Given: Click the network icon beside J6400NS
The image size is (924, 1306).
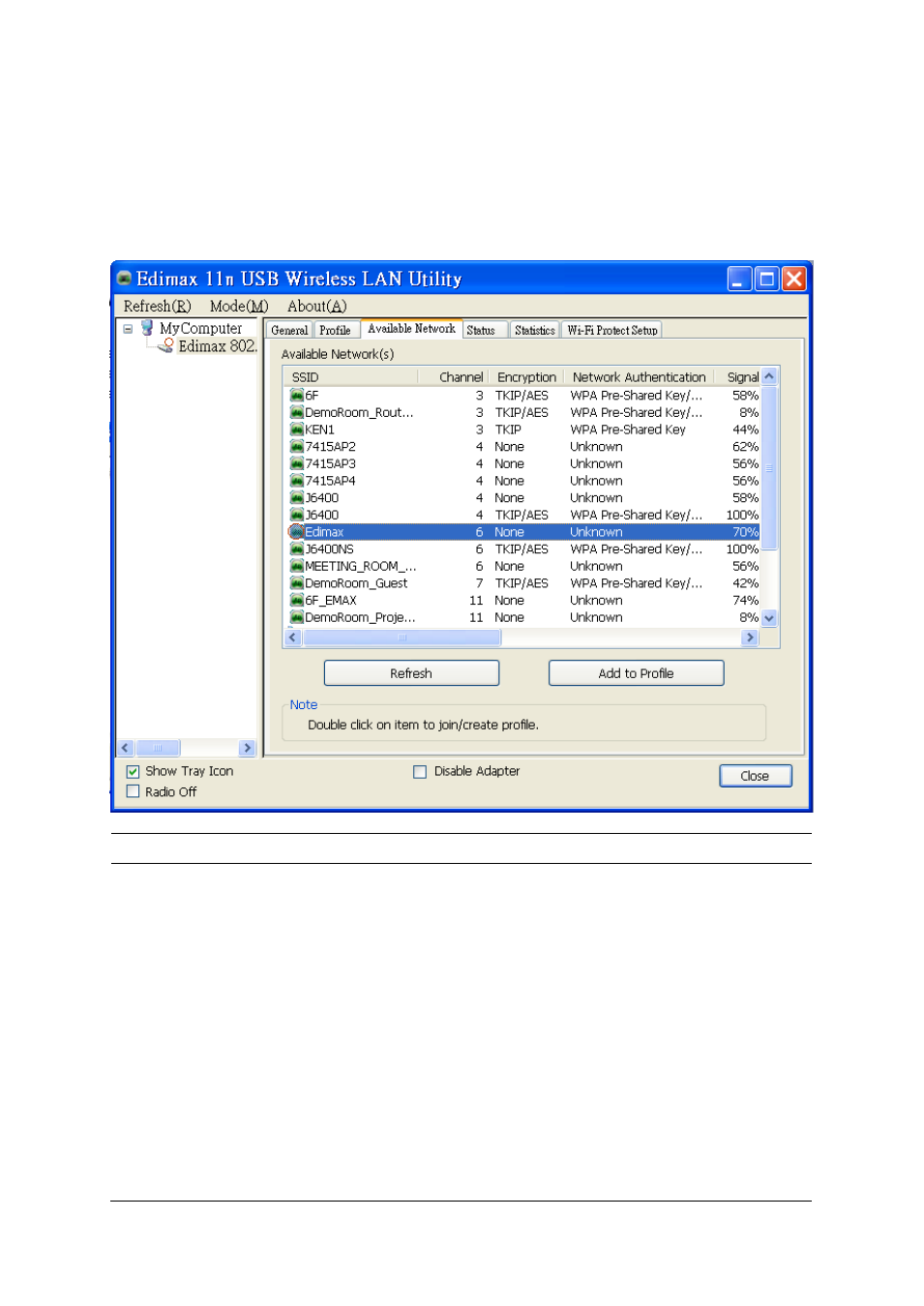Looking at the screenshot, I should click(297, 549).
